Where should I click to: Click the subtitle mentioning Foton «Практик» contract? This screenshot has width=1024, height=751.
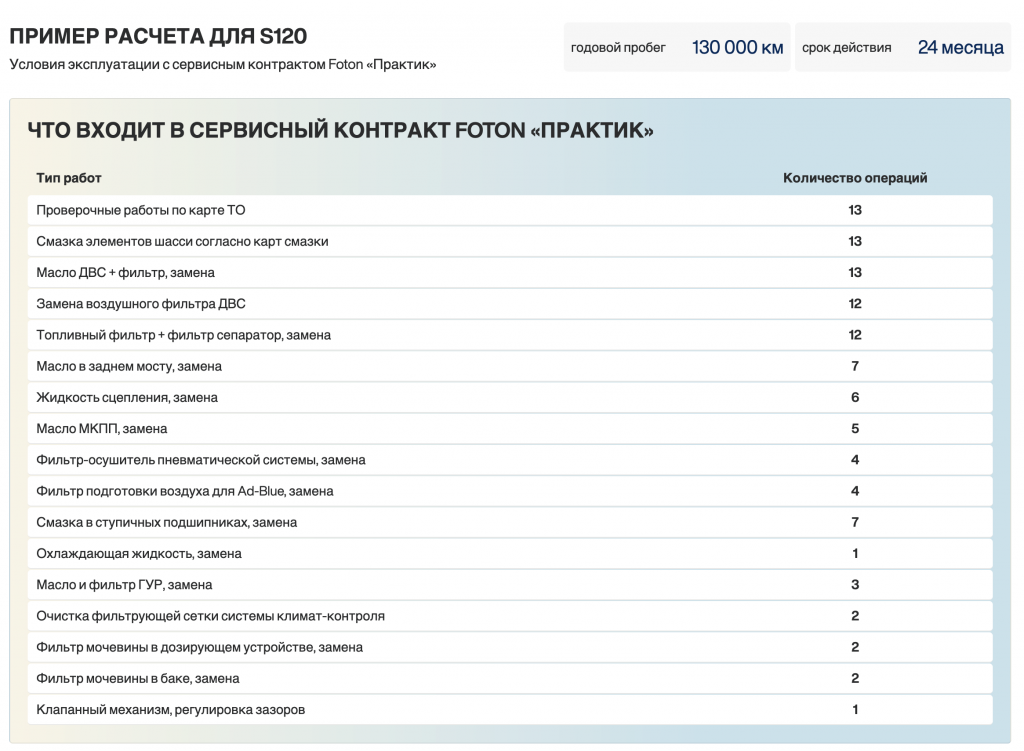tap(223, 65)
